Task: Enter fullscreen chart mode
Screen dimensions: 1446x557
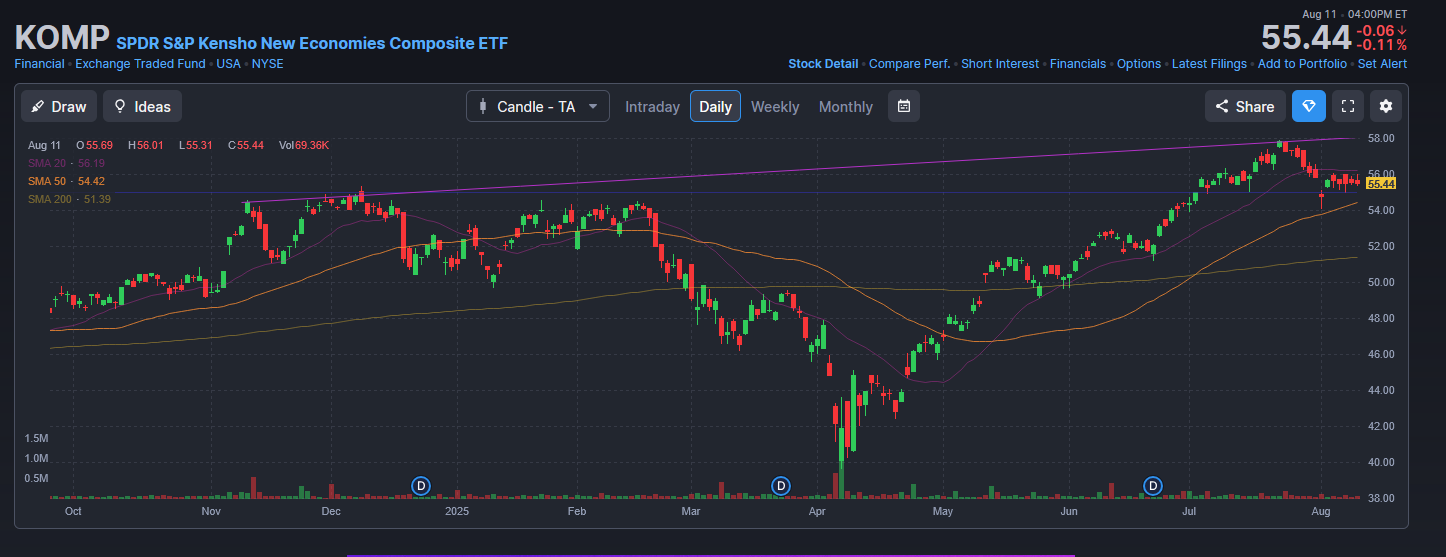Action: (x=1347, y=106)
